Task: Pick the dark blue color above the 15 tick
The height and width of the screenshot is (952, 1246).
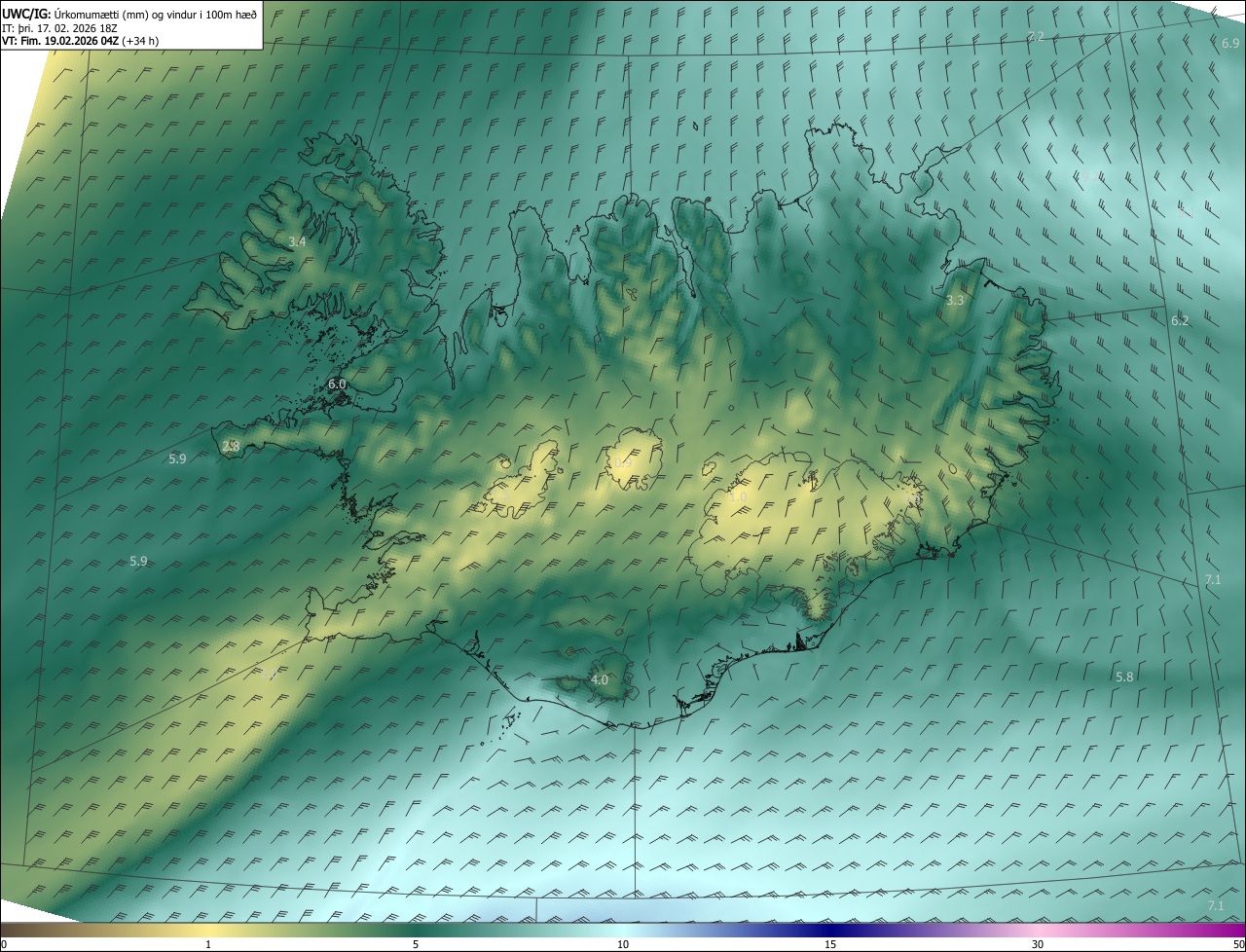Action: point(830,930)
